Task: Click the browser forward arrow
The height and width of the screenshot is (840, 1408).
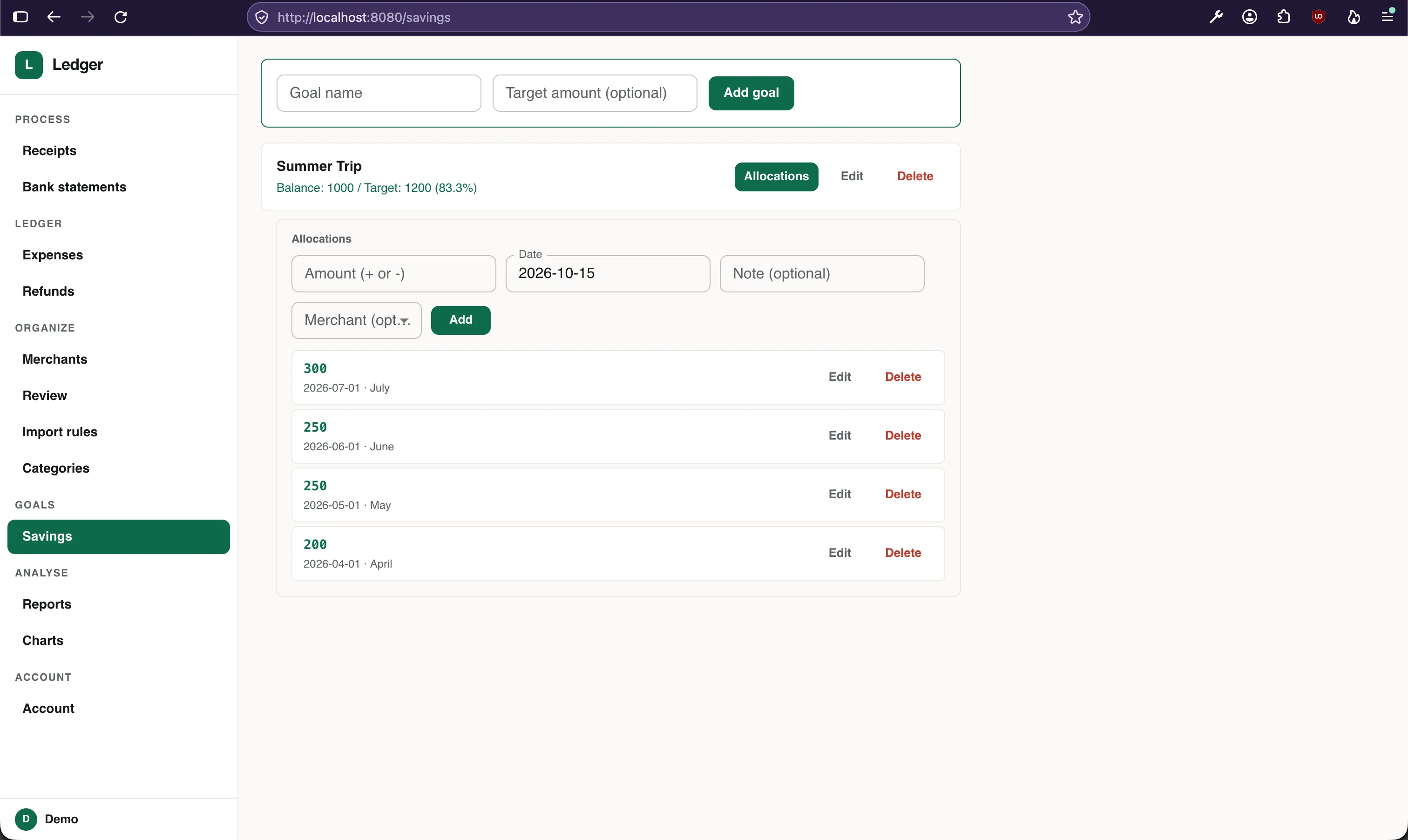Action: (x=87, y=17)
